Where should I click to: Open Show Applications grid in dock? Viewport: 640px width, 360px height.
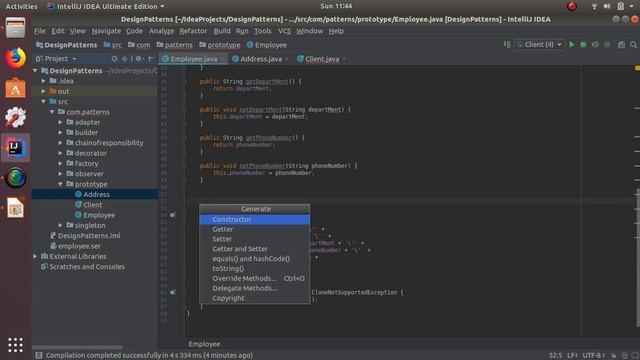click(16, 344)
